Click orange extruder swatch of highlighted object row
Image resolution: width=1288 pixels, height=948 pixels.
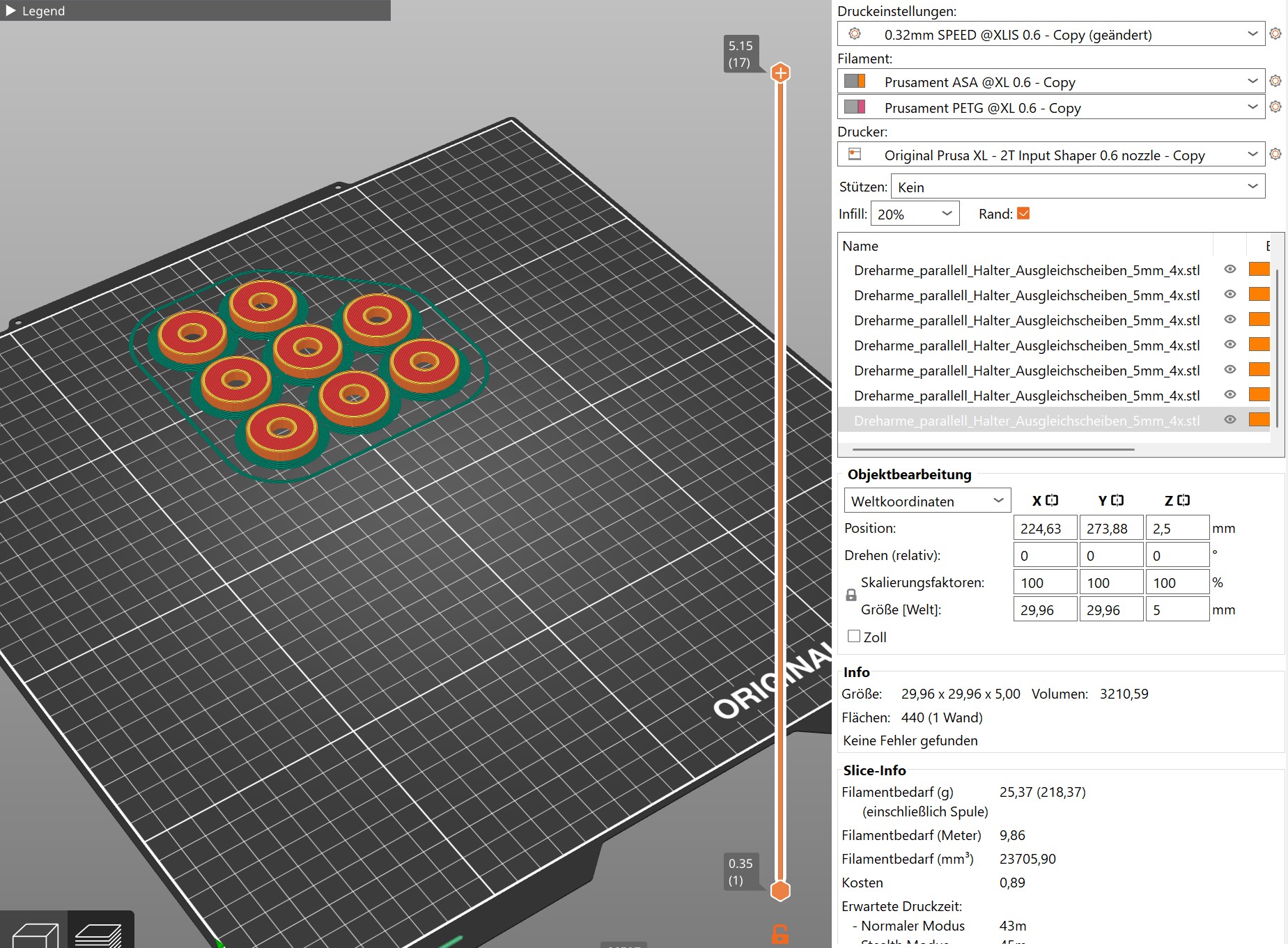pyautogui.click(x=1259, y=419)
